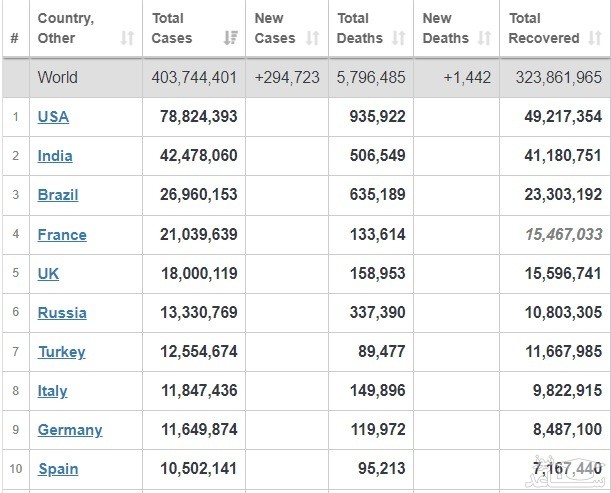Open the France country link

[62, 235]
